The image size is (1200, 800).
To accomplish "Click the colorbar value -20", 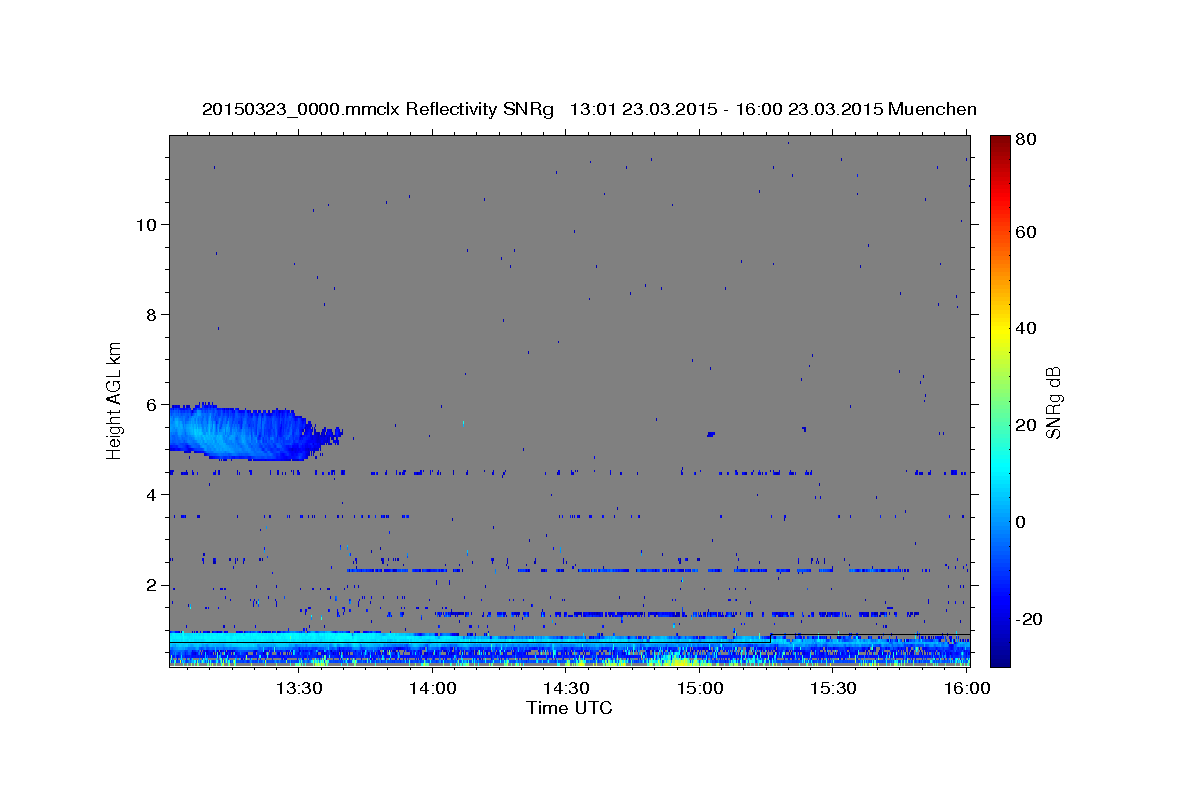I will coord(1030,619).
